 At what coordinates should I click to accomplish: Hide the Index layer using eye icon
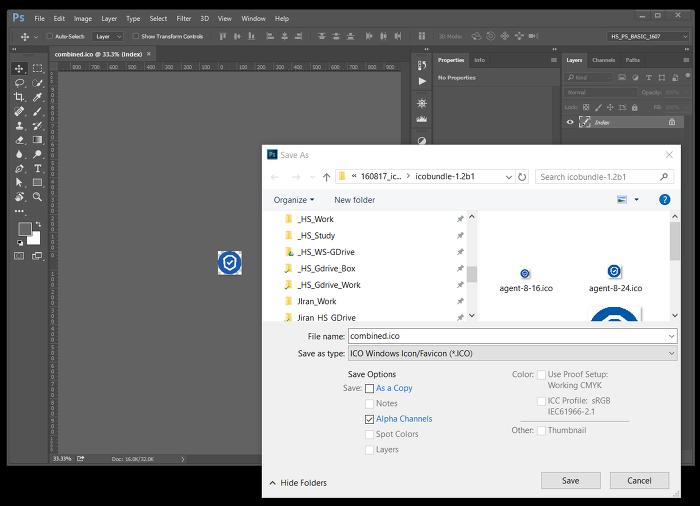coord(570,122)
